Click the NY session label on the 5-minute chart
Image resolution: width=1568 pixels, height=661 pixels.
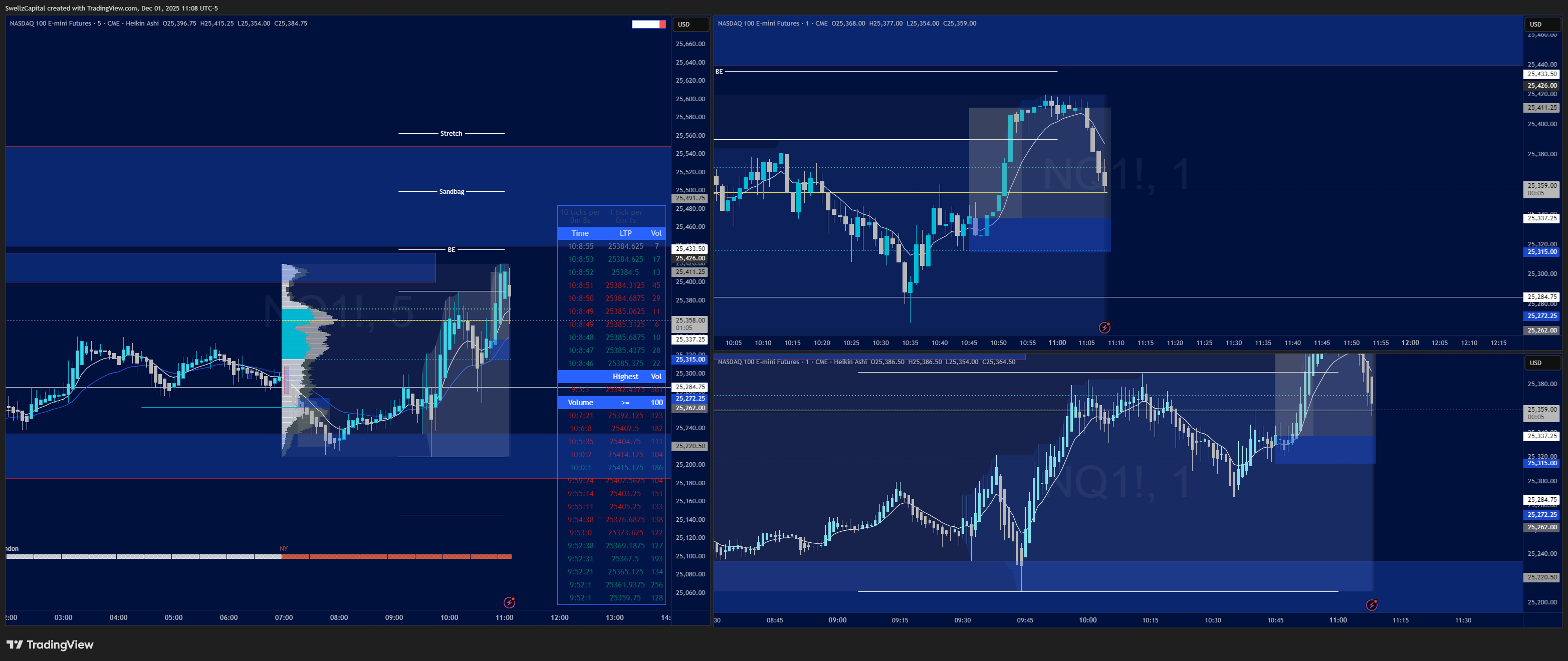coord(284,548)
